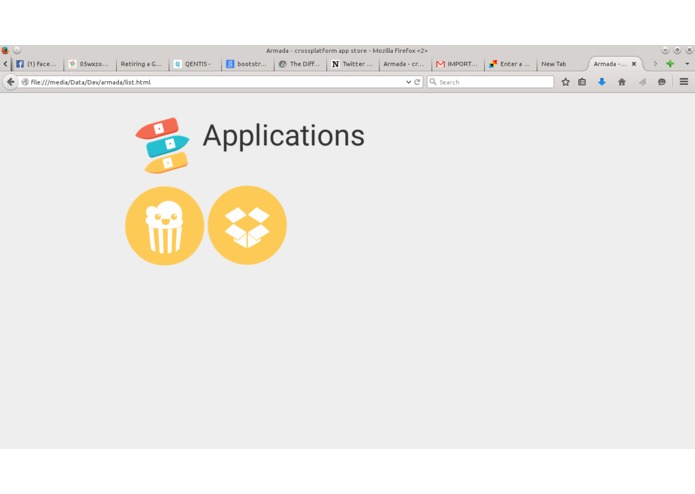Add a new tab with green plus
Image resolution: width=695 pixels, height=494 pixels.
tap(670, 64)
